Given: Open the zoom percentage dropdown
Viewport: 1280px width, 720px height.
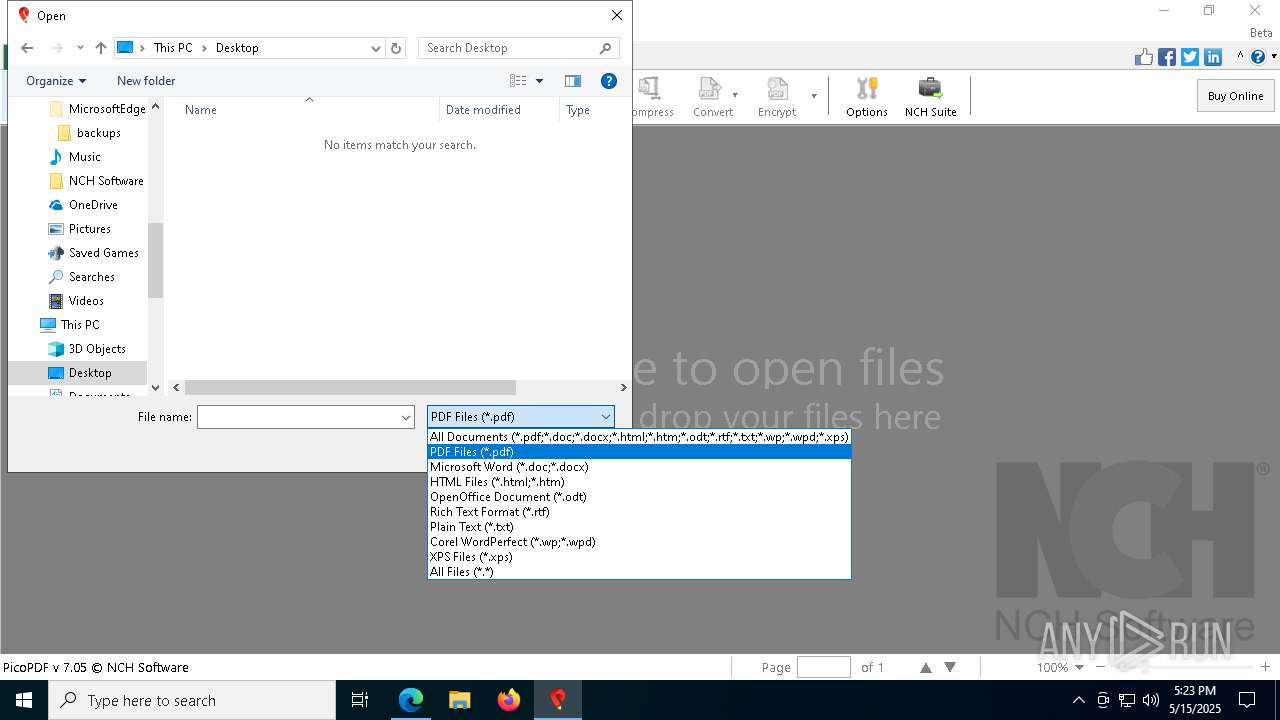Looking at the screenshot, I should pos(1078,667).
